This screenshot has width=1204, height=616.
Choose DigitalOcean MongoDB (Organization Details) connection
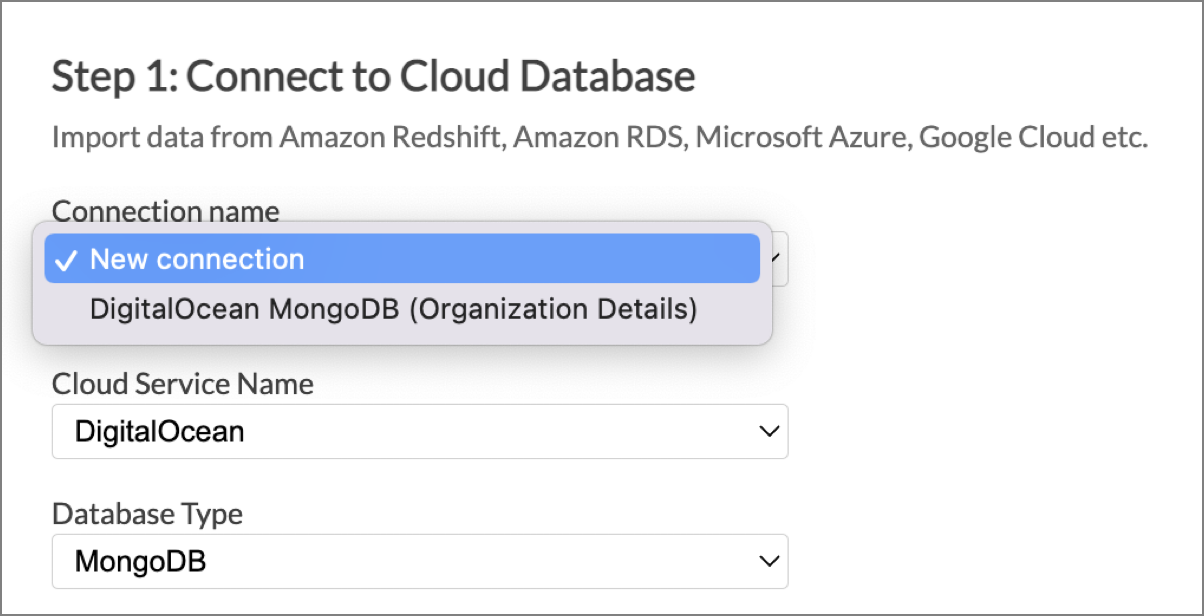(x=393, y=308)
